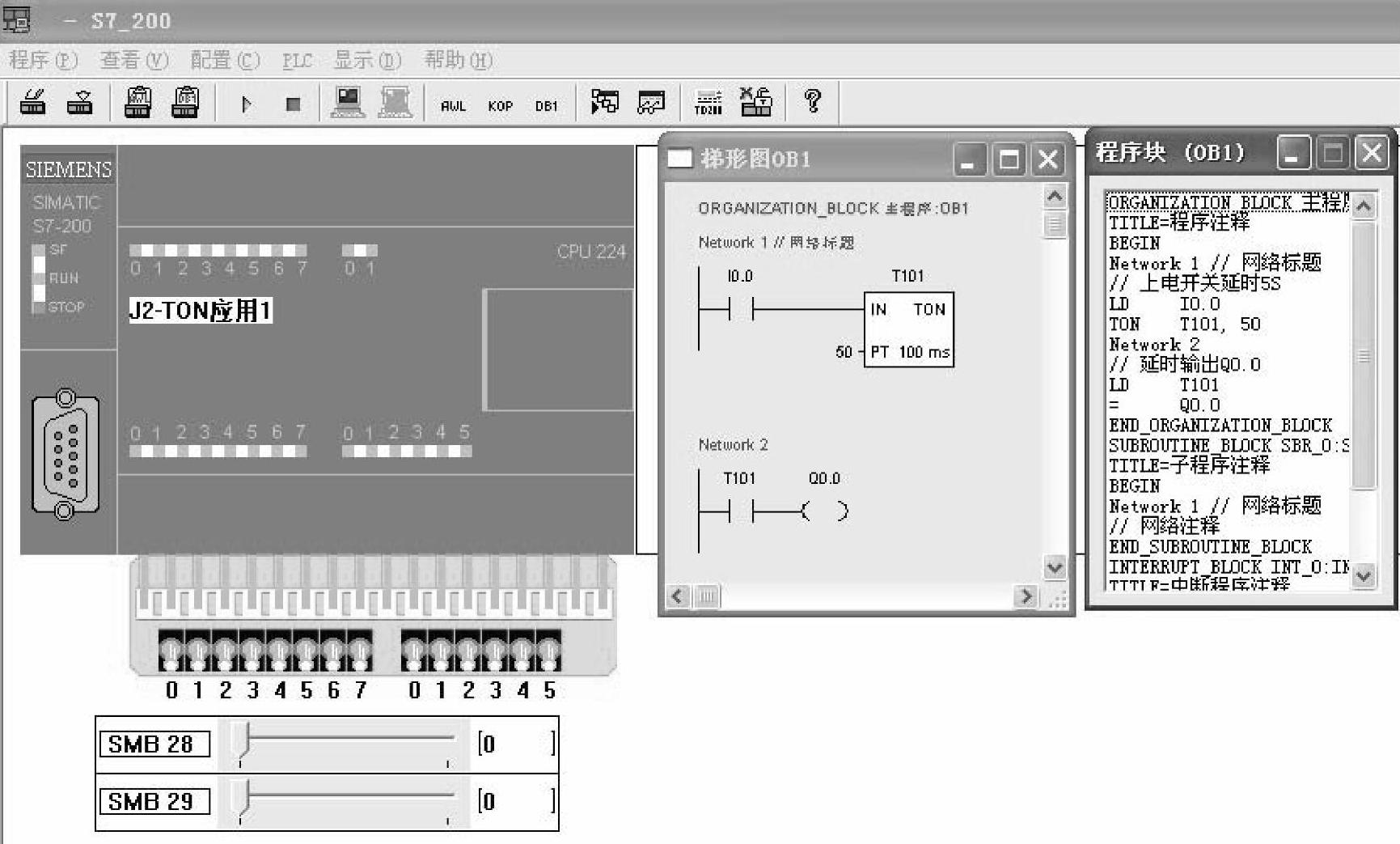This screenshot has width=1400, height=844.
Task: Click the paste program OB1 clipboard icon
Action: point(137,103)
